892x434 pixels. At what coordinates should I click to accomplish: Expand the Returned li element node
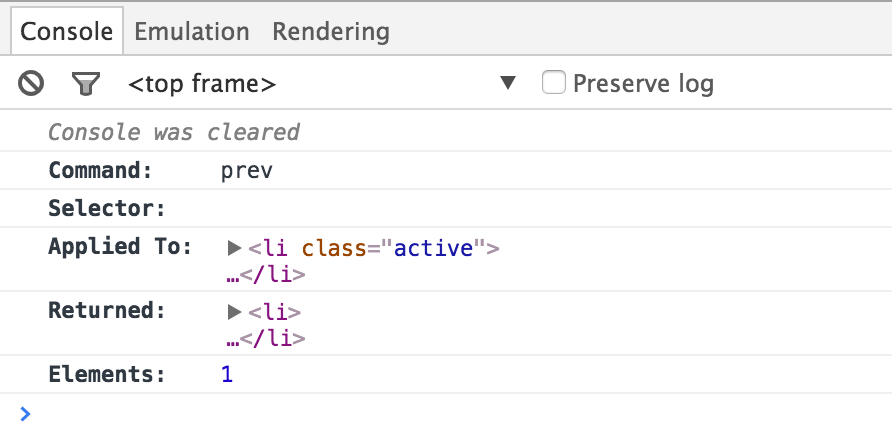point(235,311)
